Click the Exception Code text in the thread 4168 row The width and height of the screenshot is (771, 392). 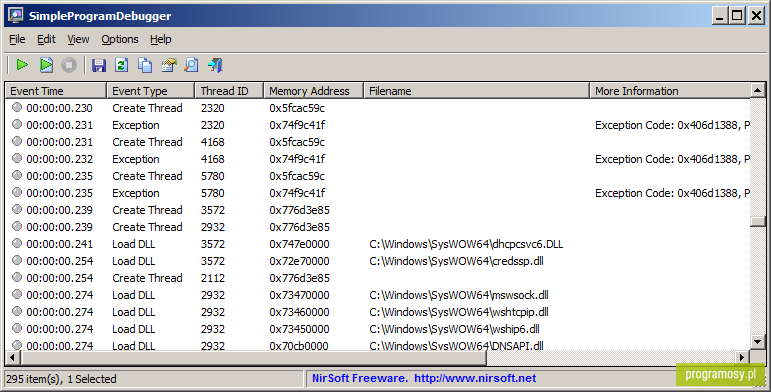click(x=672, y=159)
